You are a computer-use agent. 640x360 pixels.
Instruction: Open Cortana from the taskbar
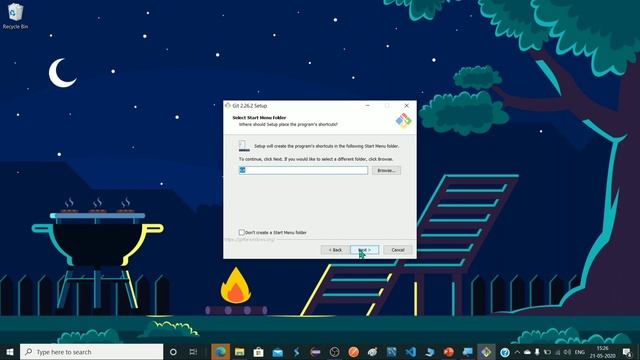pos(173,352)
